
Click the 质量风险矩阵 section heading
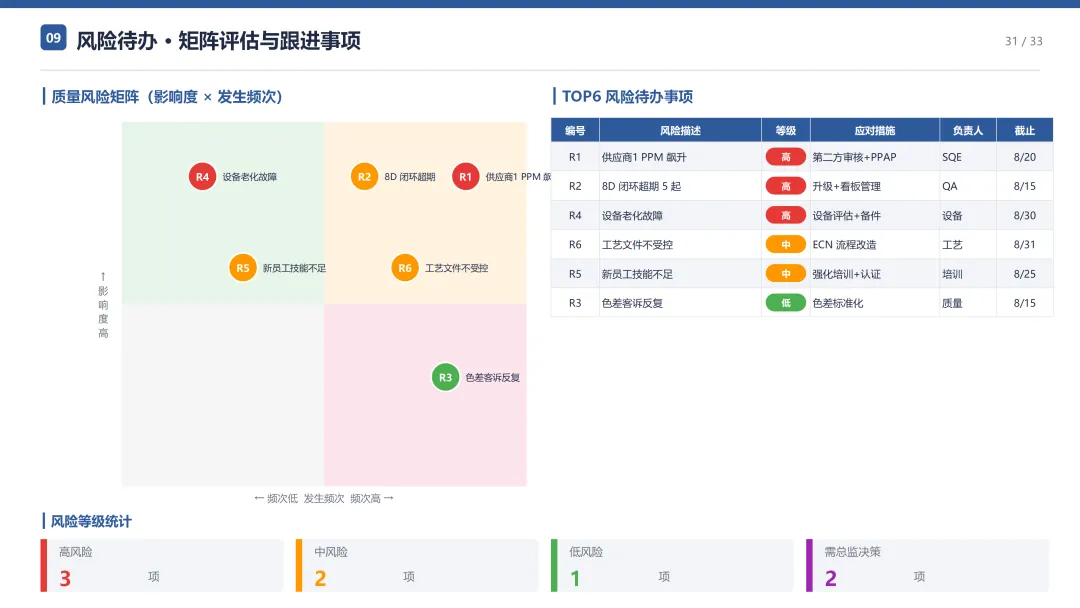[167, 97]
